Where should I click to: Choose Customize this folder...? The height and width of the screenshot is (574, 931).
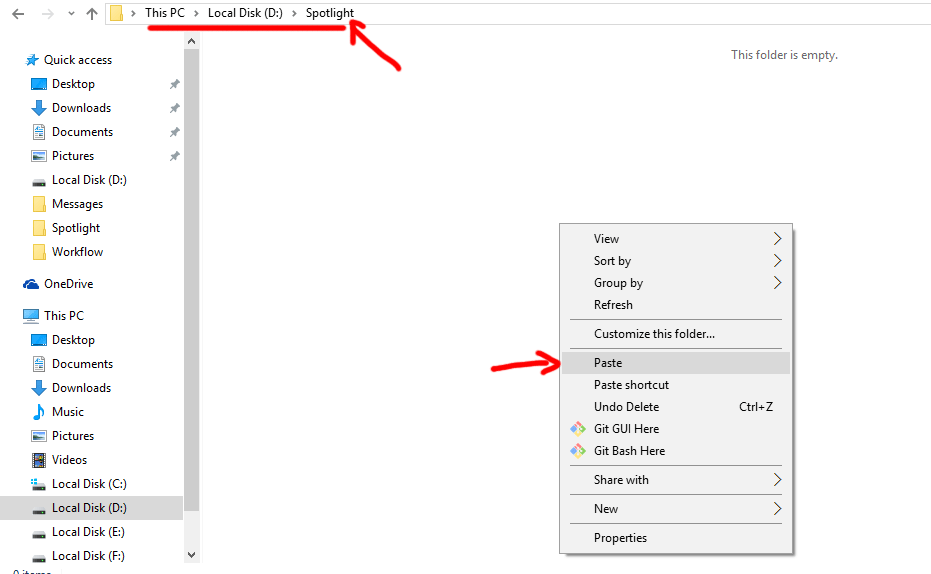[676, 334]
